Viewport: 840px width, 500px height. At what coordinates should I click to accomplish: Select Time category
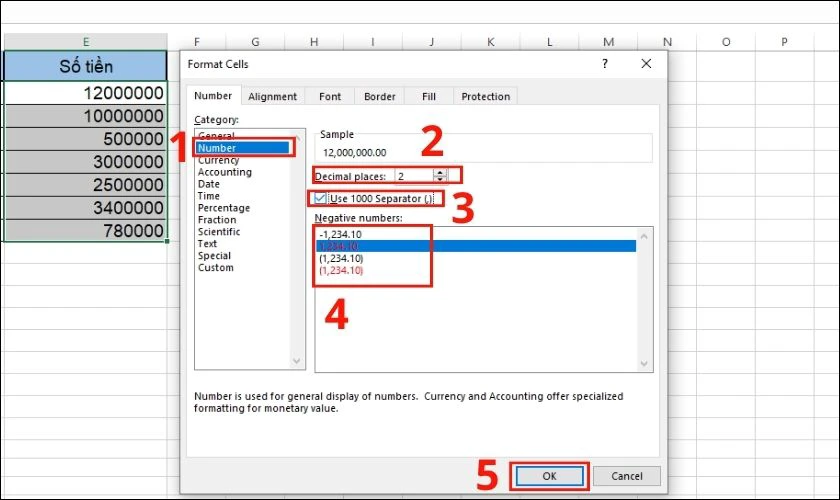pos(208,196)
